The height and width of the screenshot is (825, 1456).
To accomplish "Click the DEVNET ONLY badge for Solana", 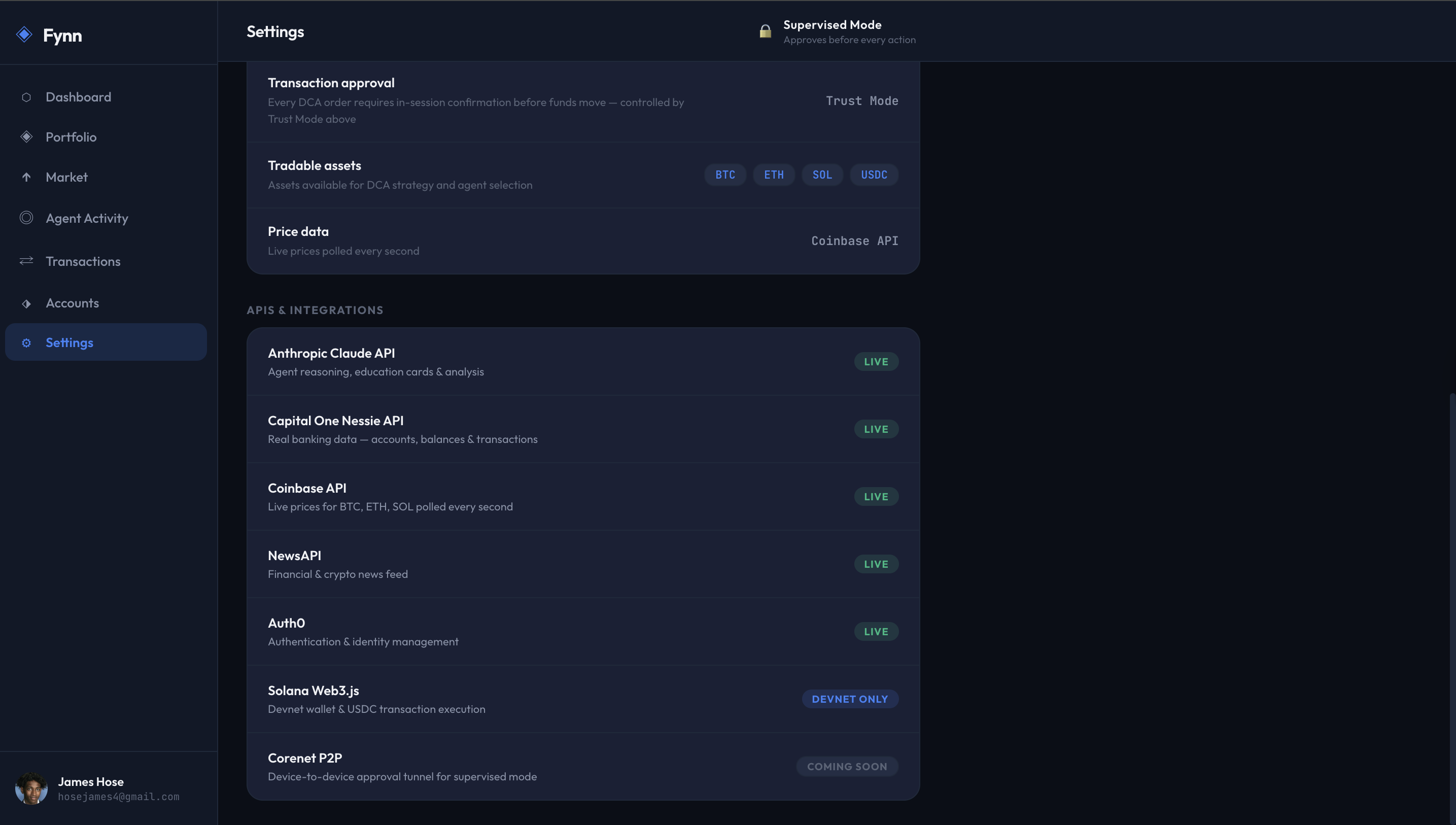I will click(849, 699).
